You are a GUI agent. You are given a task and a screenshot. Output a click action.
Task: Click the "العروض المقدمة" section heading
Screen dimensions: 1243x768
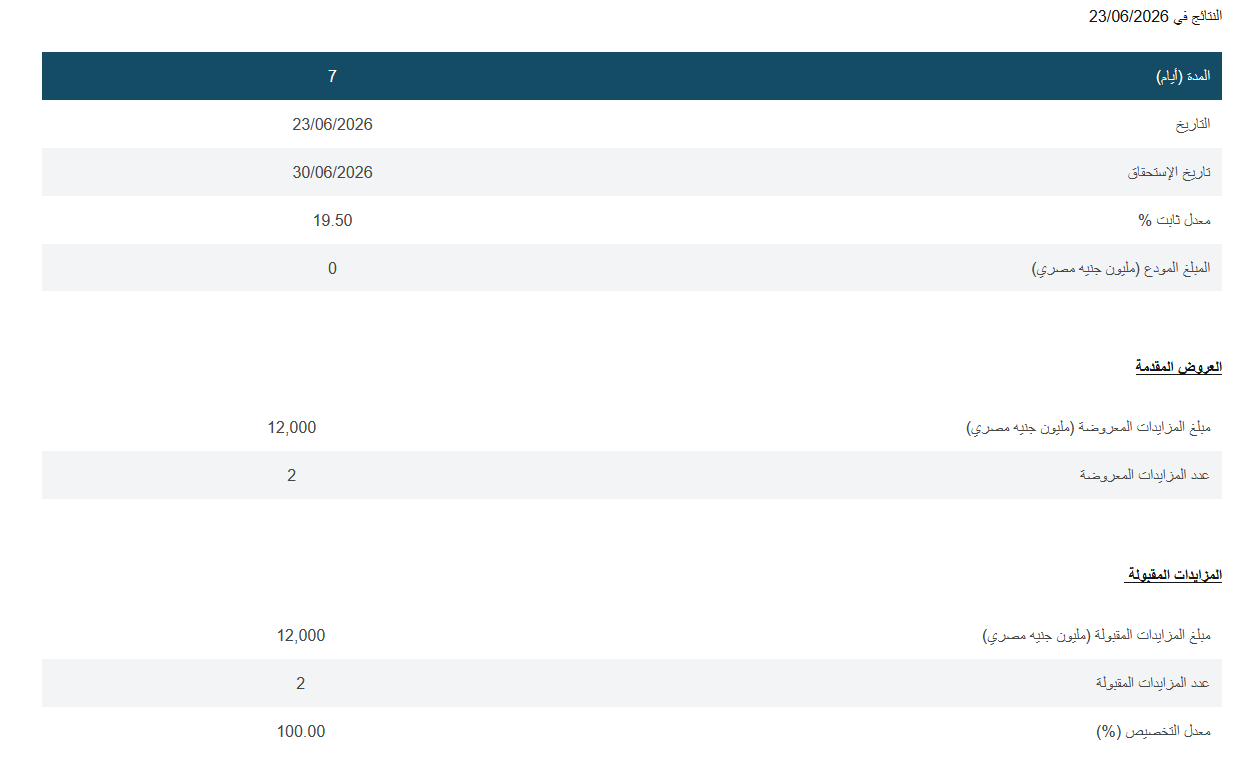(1178, 367)
